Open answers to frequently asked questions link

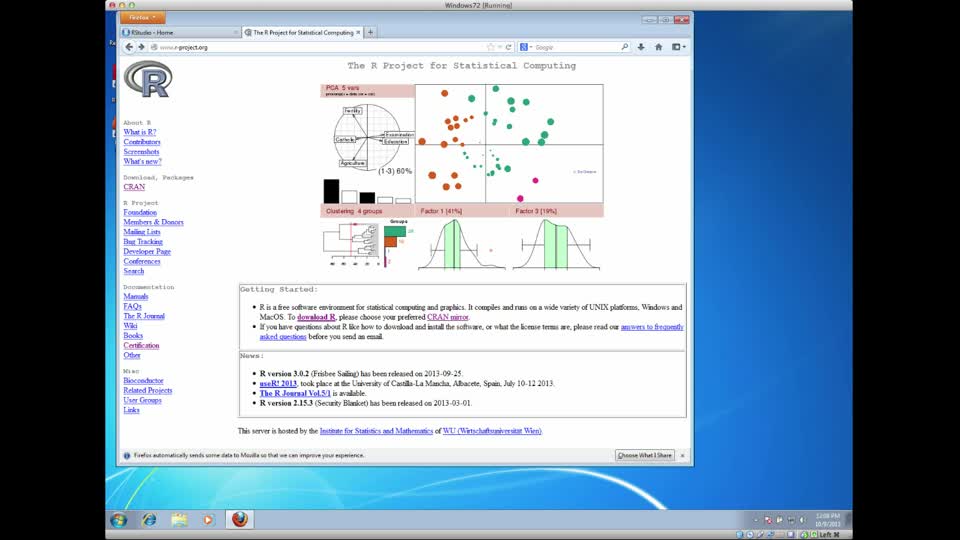[652, 327]
